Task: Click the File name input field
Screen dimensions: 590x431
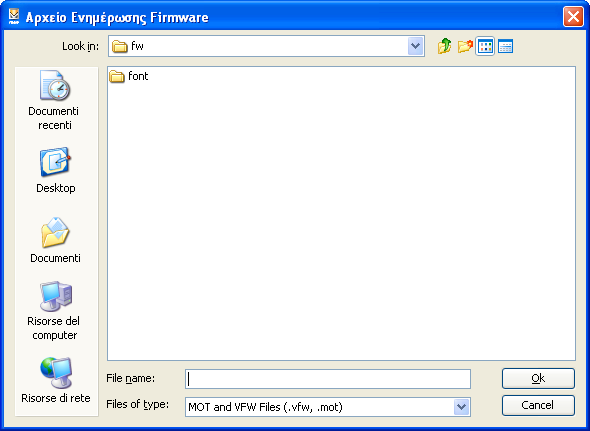Action: pyautogui.click(x=328, y=379)
